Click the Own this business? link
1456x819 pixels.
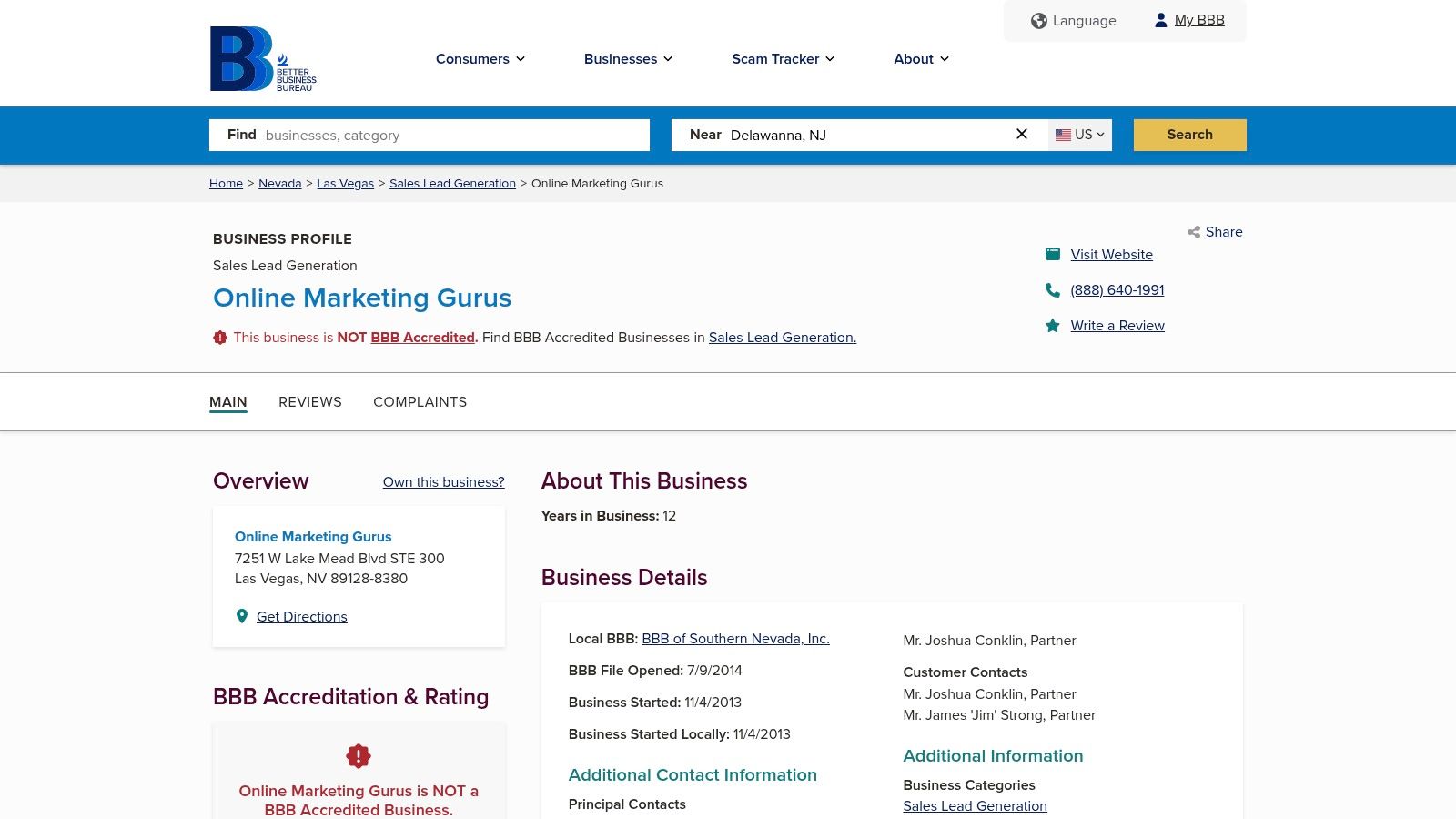443,482
